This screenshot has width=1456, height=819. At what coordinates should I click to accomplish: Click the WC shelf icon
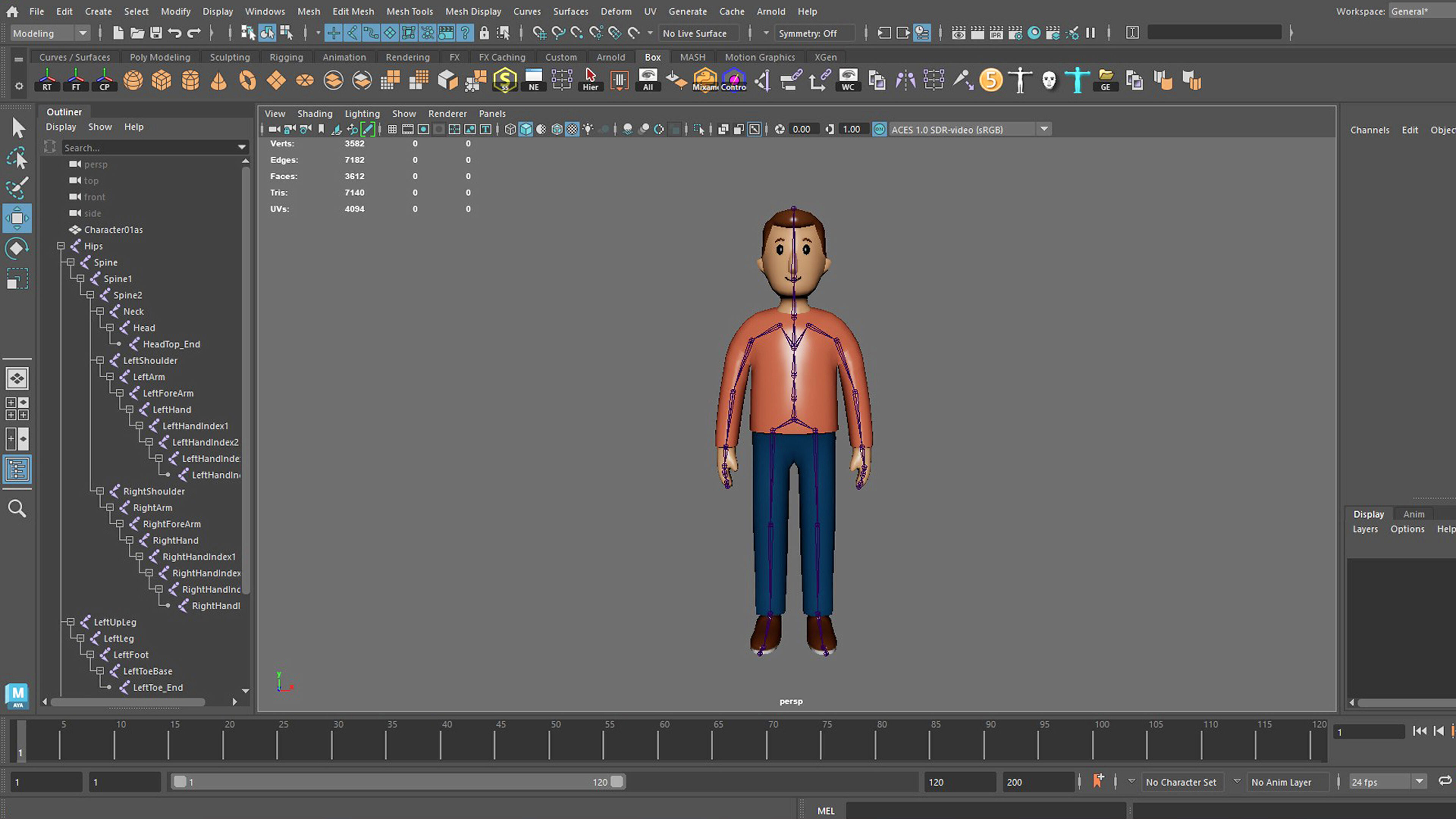click(x=848, y=80)
